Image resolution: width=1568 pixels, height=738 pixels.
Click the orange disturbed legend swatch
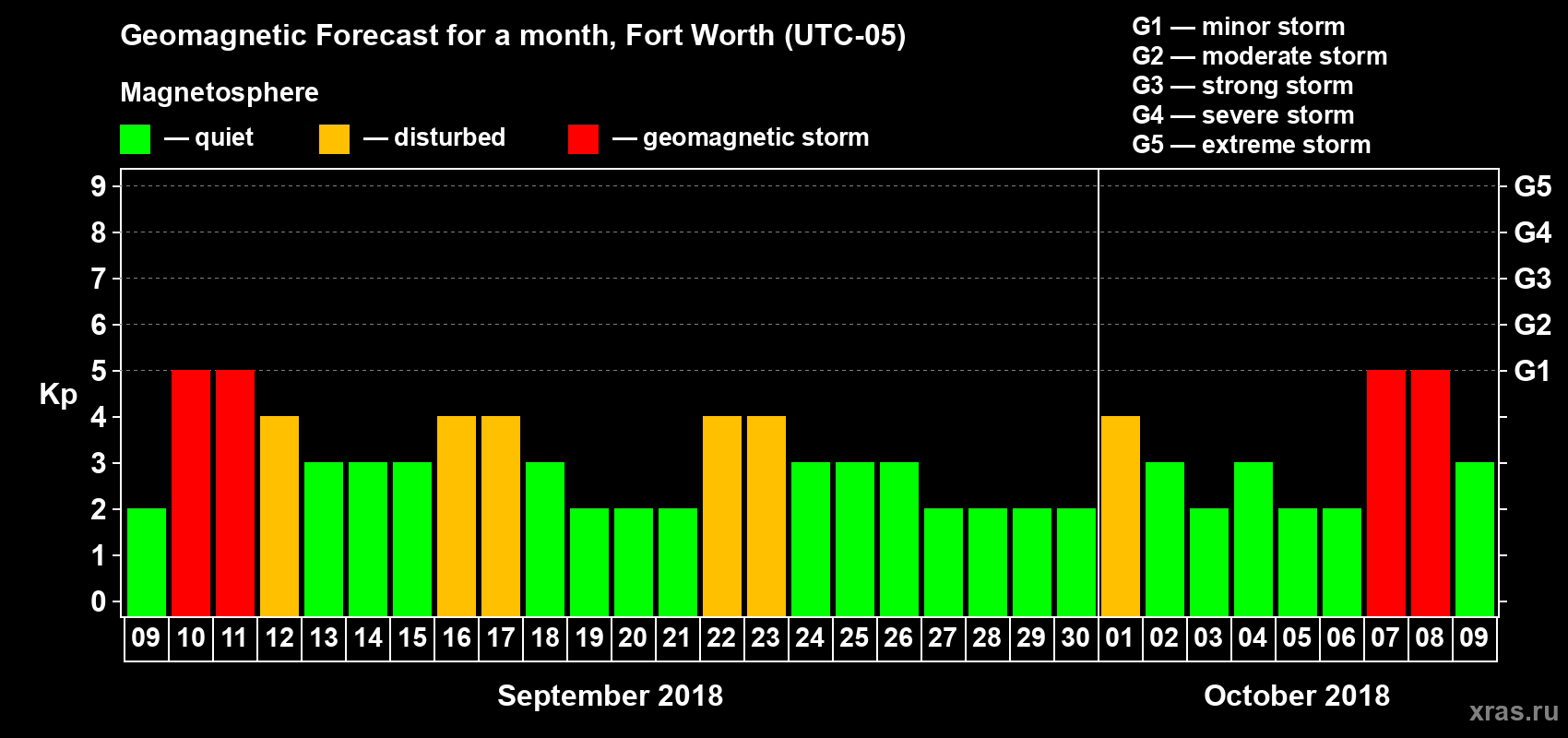click(334, 139)
